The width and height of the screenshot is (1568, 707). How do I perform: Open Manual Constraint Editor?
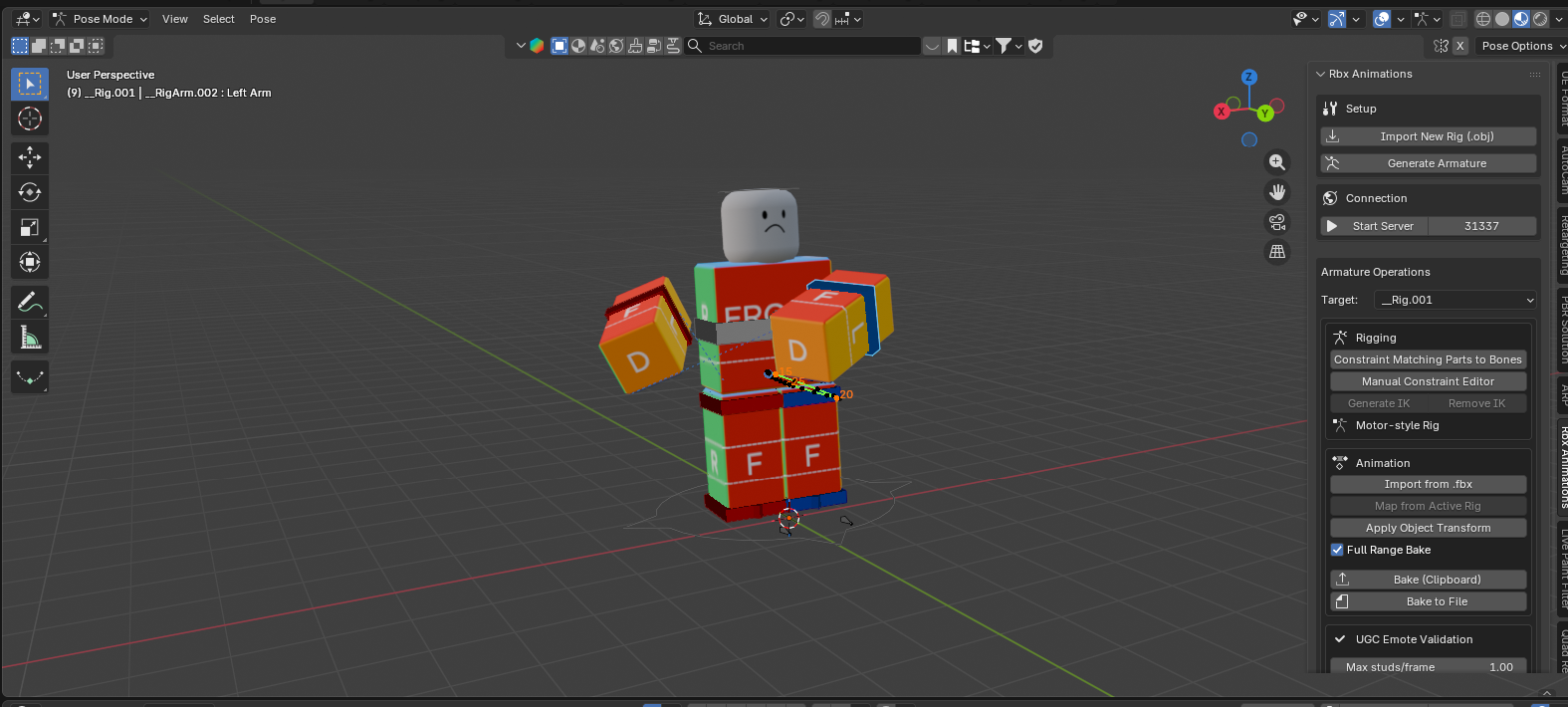click(1428, 381)
